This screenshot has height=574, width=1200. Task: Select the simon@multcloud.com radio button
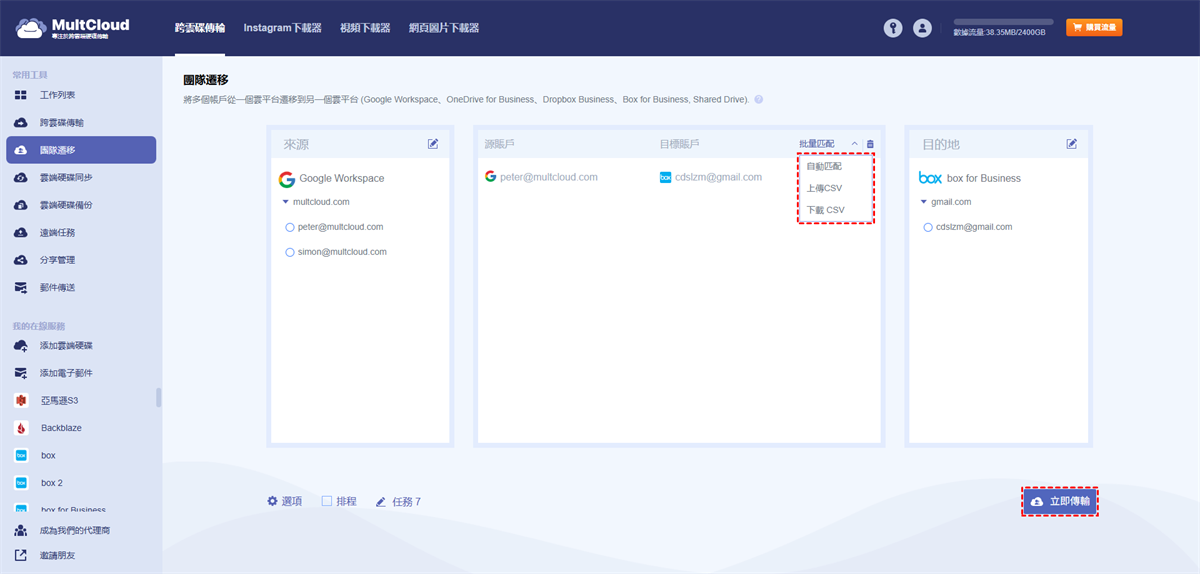(290, 252)
